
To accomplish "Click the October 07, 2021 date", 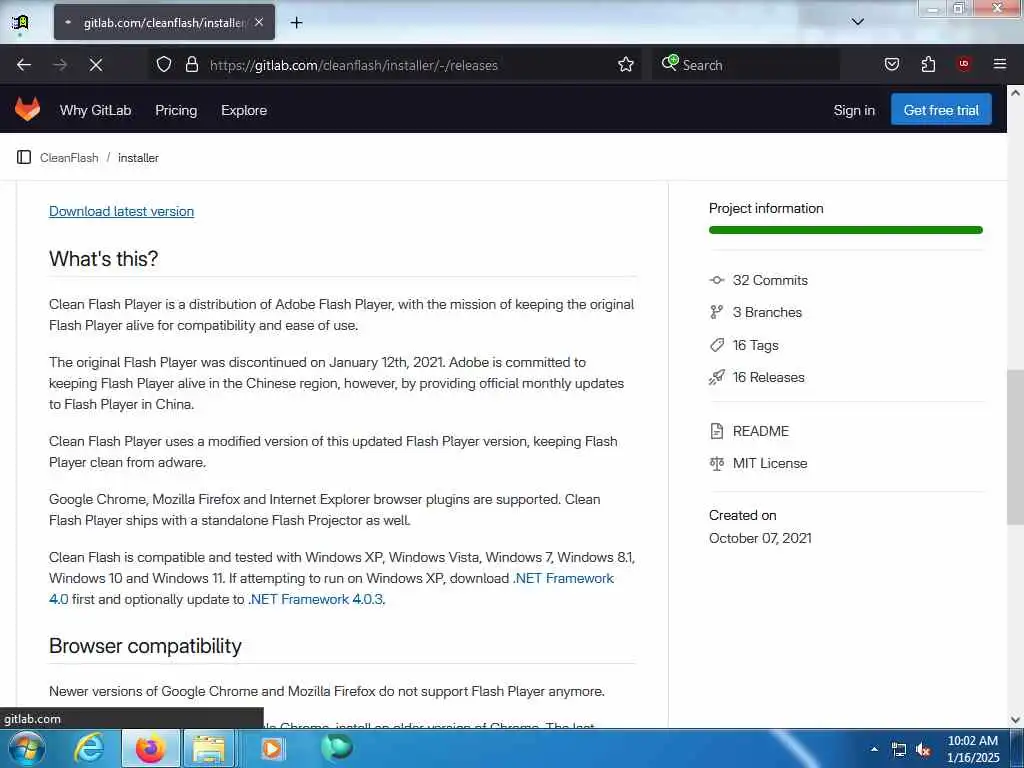I will pyautogui.click(x=760, y=538).
